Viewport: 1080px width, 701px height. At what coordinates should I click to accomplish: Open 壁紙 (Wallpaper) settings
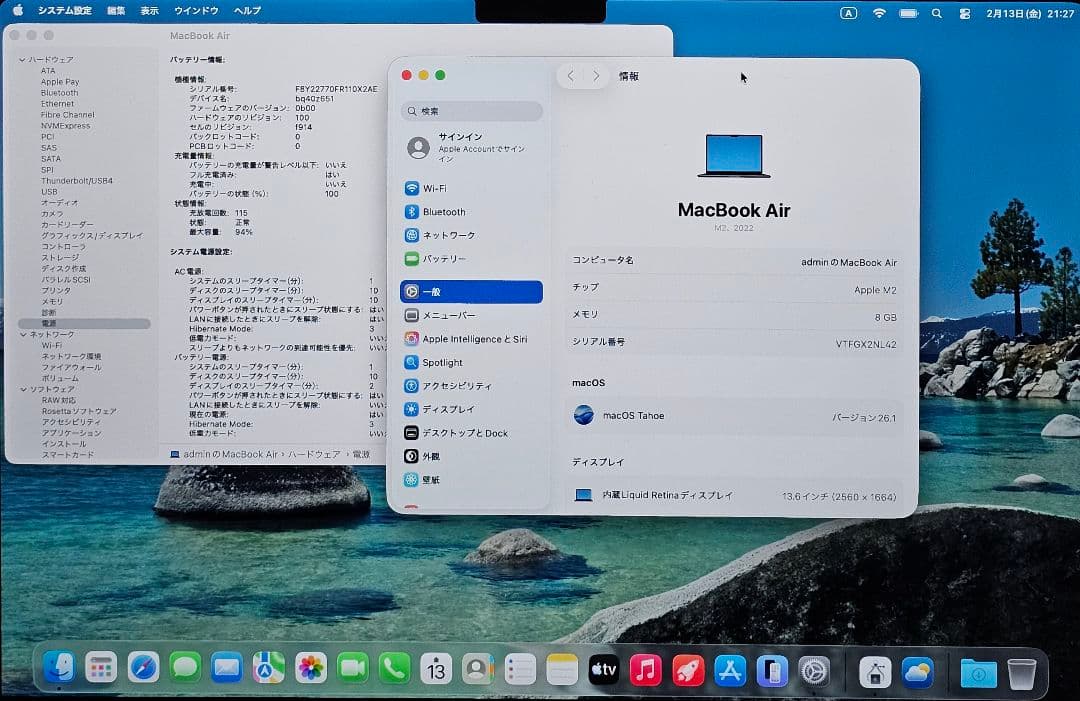pyautogui.click(x=431, y=479)
